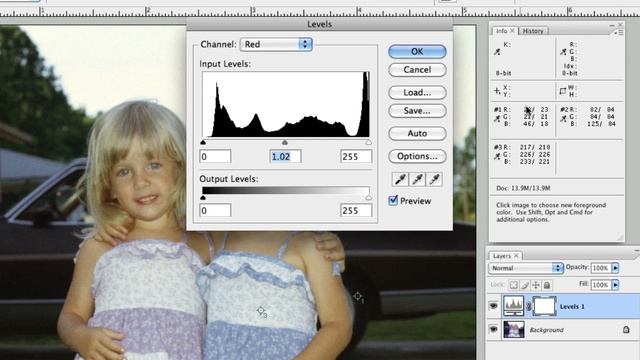Viewport: 640px width, 360px height.
Task: Click the #2 color sampler eyedropper icon
Action: pos(563,119)
